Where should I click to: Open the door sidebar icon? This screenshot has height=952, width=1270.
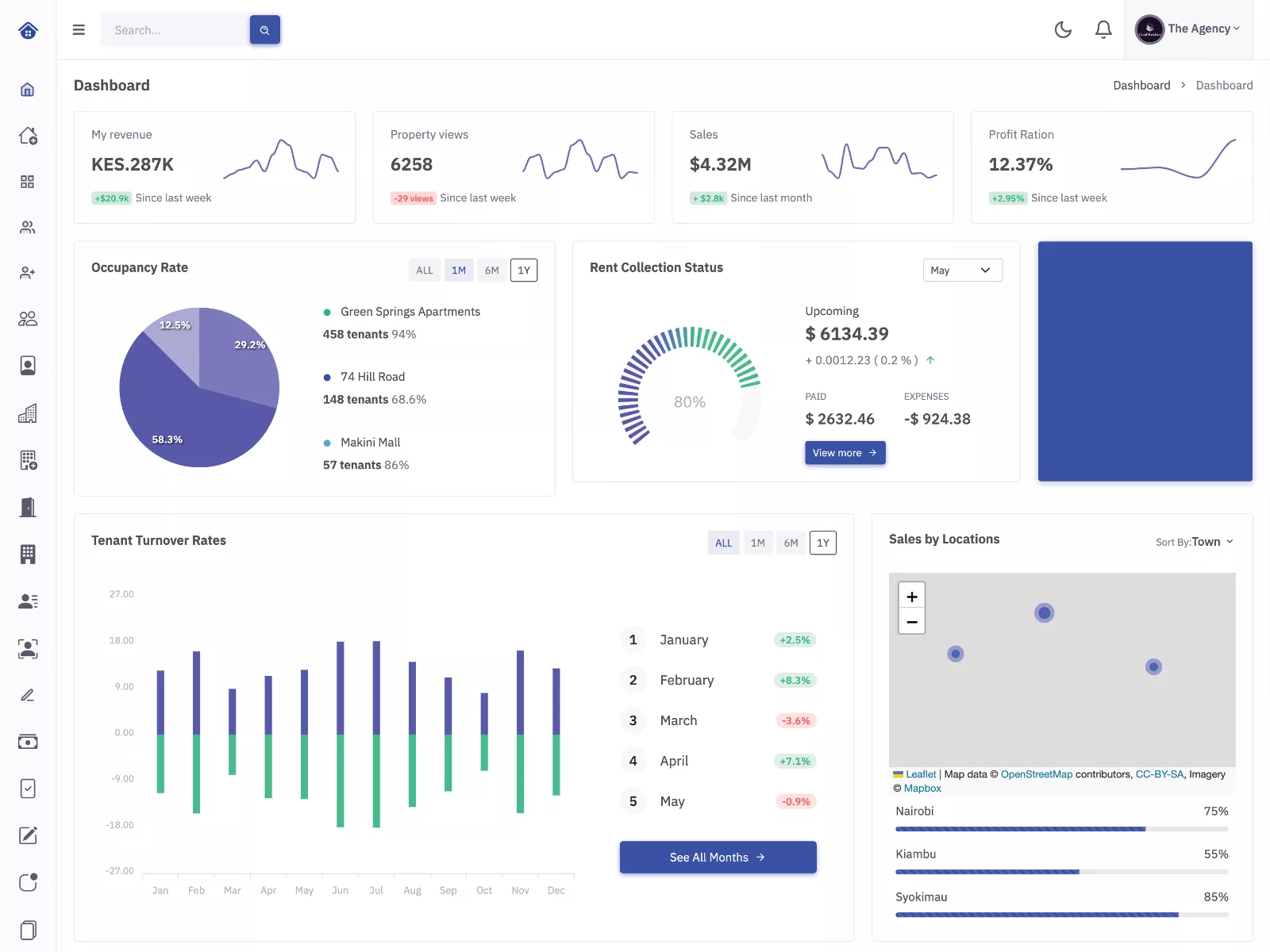tap(28, 507)
